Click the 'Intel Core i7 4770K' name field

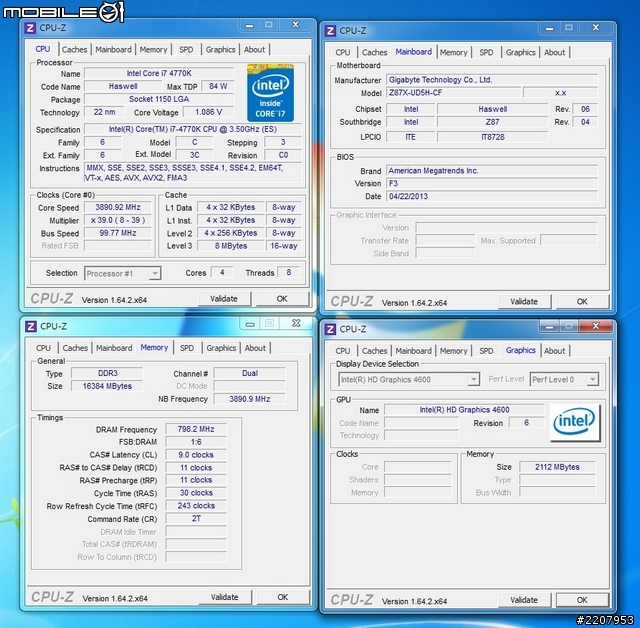[x=159, y=73]
